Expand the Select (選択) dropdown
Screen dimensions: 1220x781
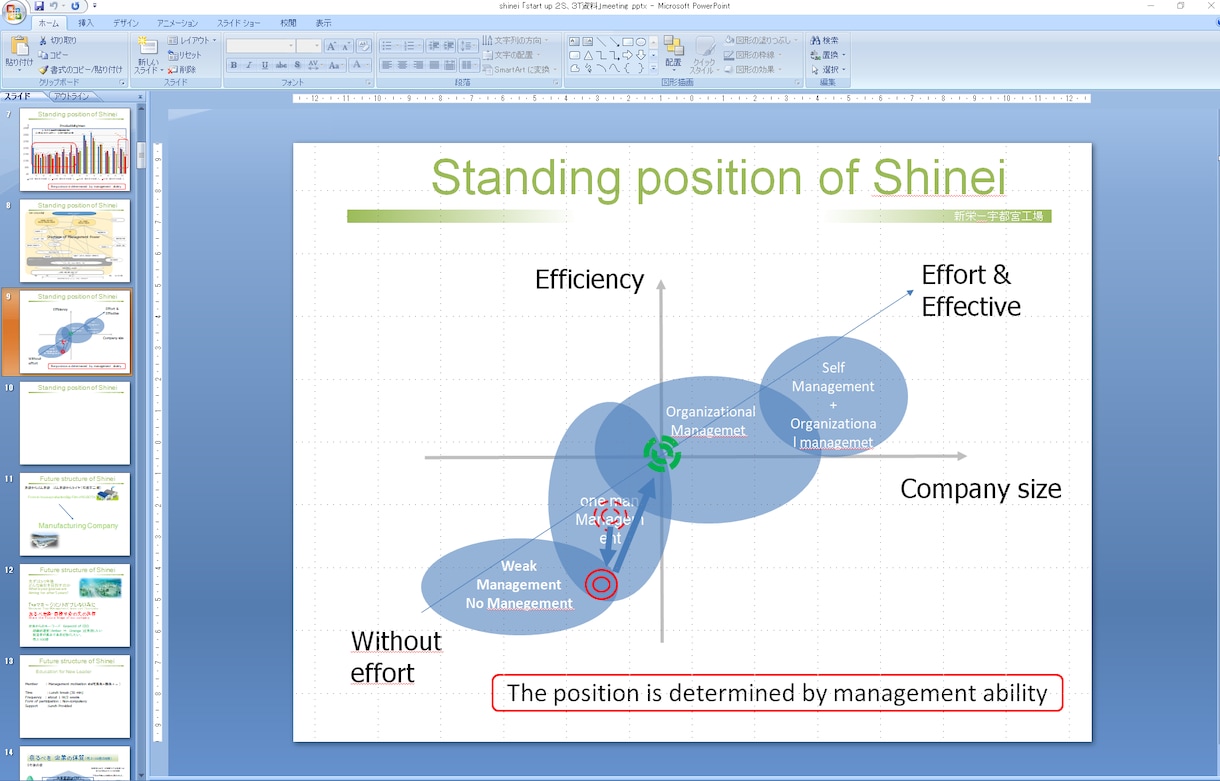pyautogui.click(x=828, y=70)
